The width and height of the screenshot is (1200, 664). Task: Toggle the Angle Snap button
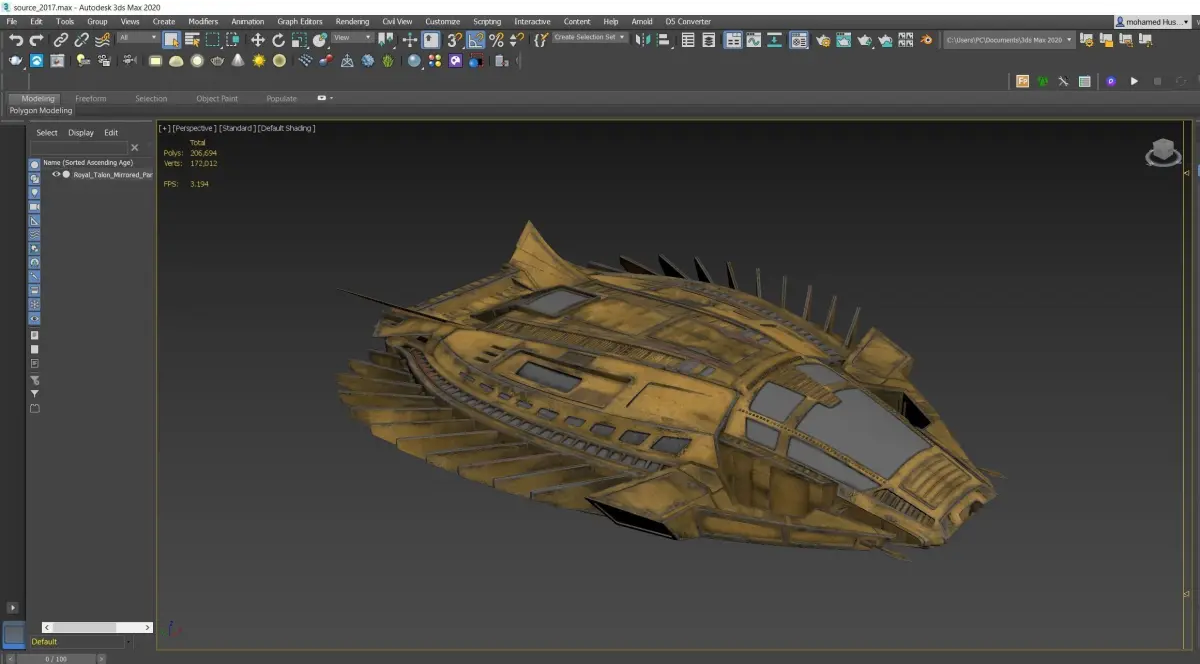point(475,40)
